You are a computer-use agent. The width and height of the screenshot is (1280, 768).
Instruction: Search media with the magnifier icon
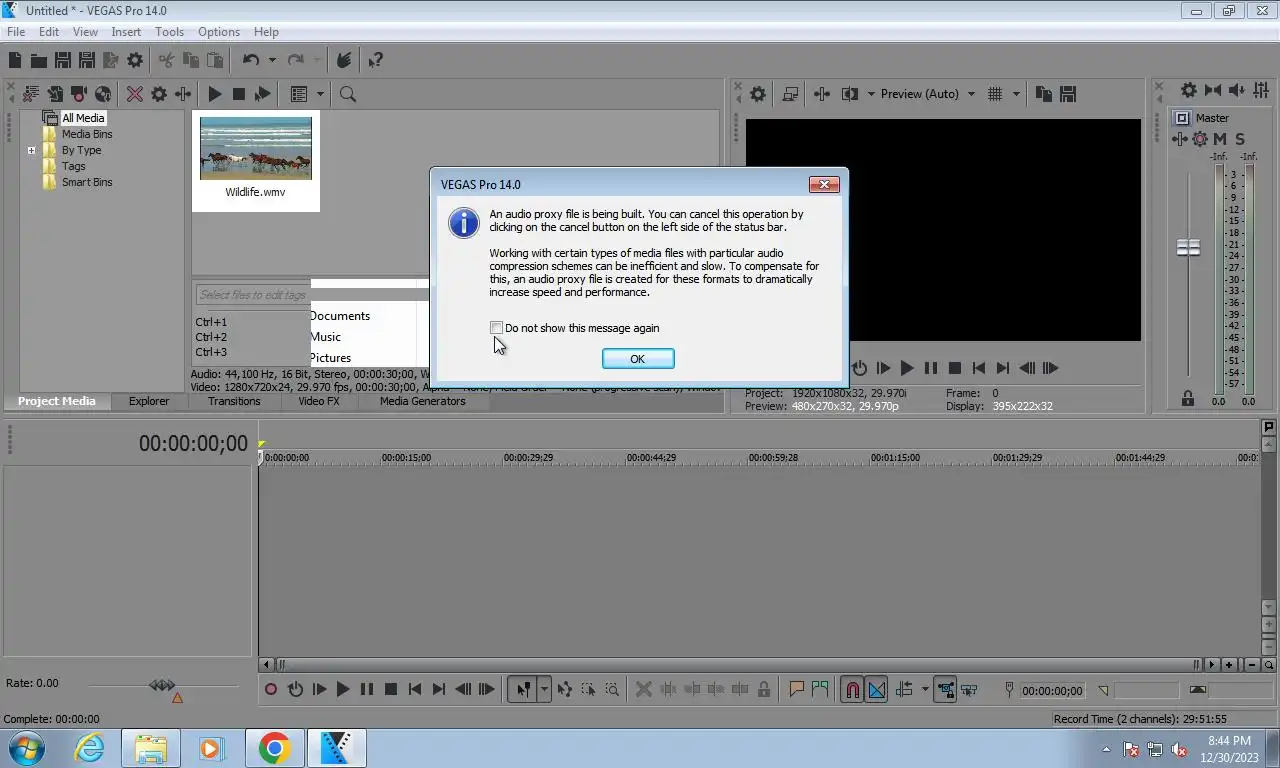click(x=348, y=94)
